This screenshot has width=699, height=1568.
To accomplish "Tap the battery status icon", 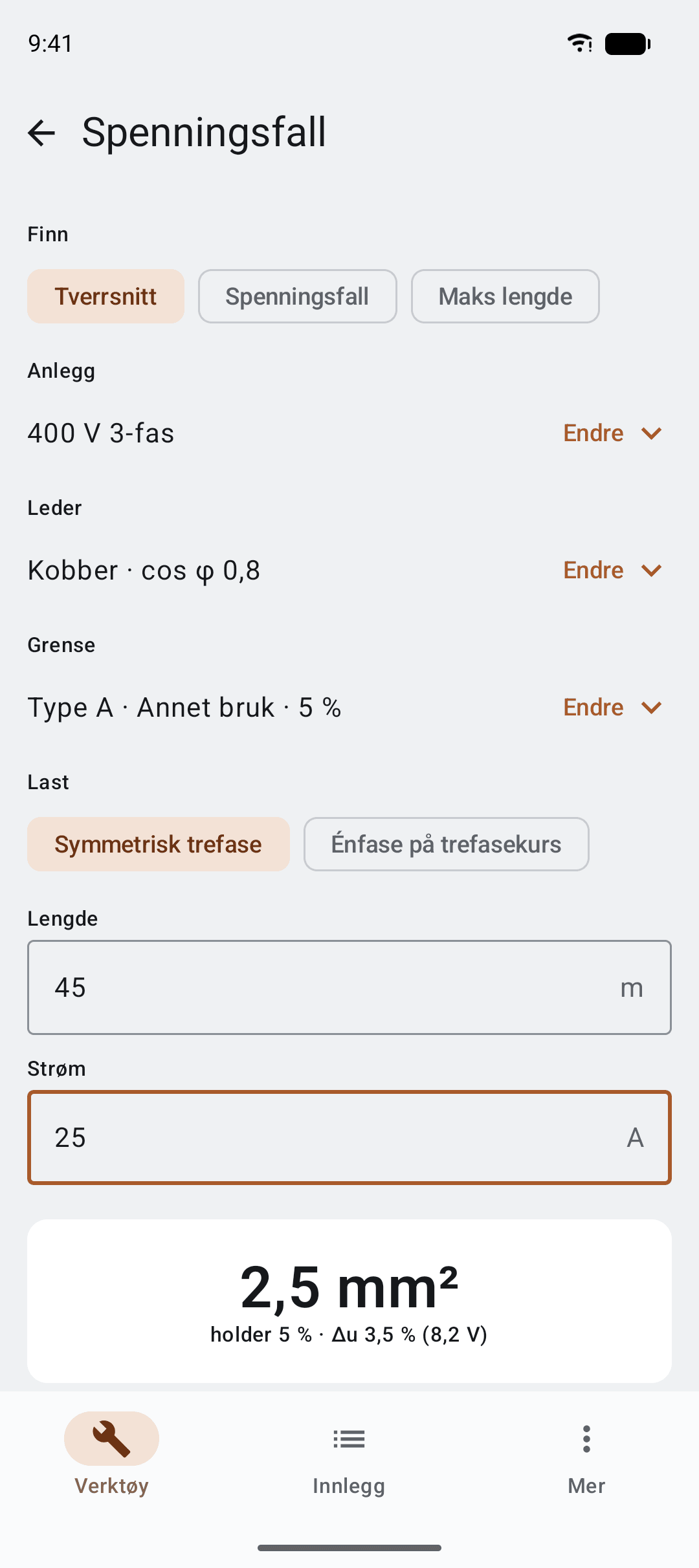I will tap(628, 43).
